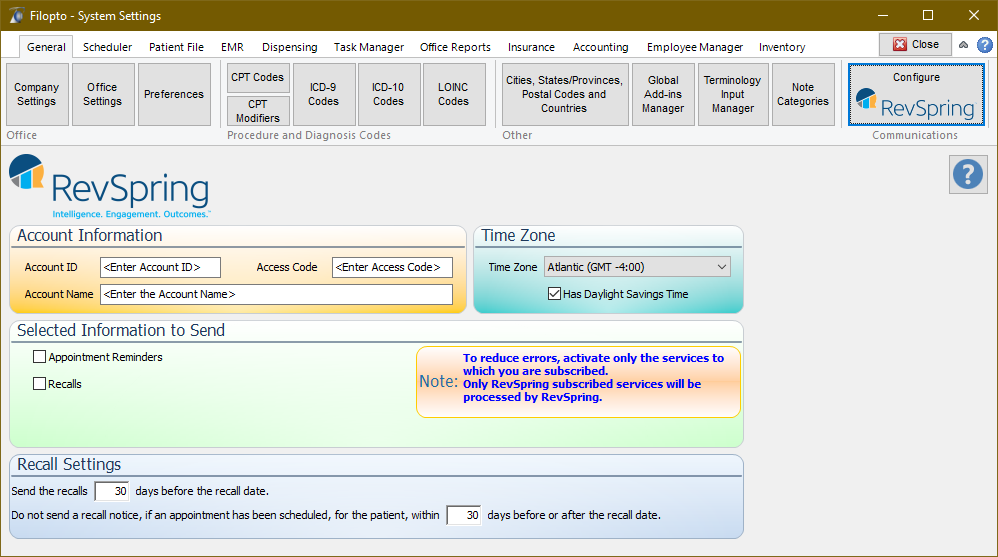Click the Filopto app icon in title bar
The height and width of the screenshot is (557, 998).
16,15
